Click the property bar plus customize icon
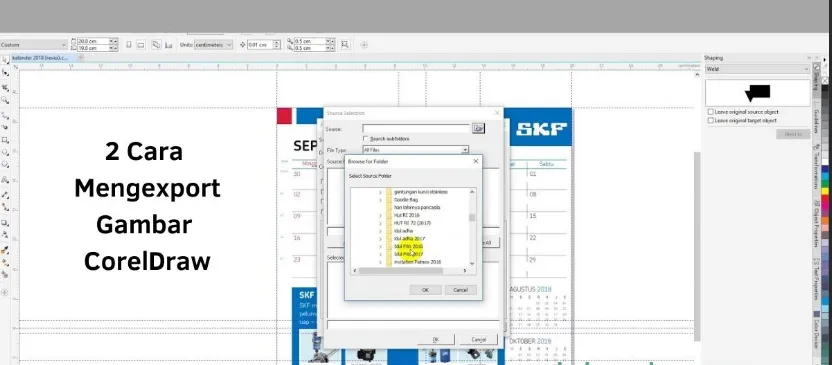The height and width of the screenshot is (365, 832). [364, 45]
